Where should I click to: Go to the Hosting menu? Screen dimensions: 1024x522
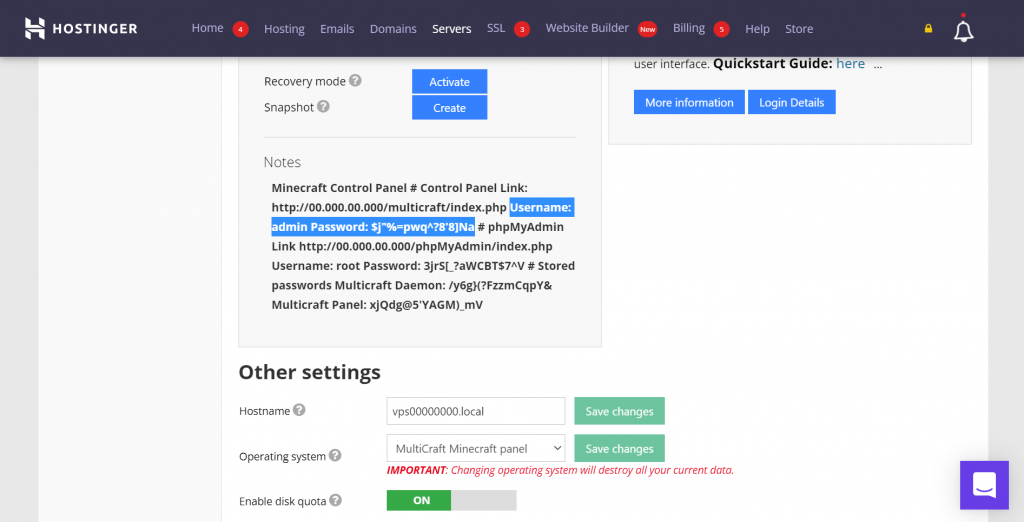point(284,29)
